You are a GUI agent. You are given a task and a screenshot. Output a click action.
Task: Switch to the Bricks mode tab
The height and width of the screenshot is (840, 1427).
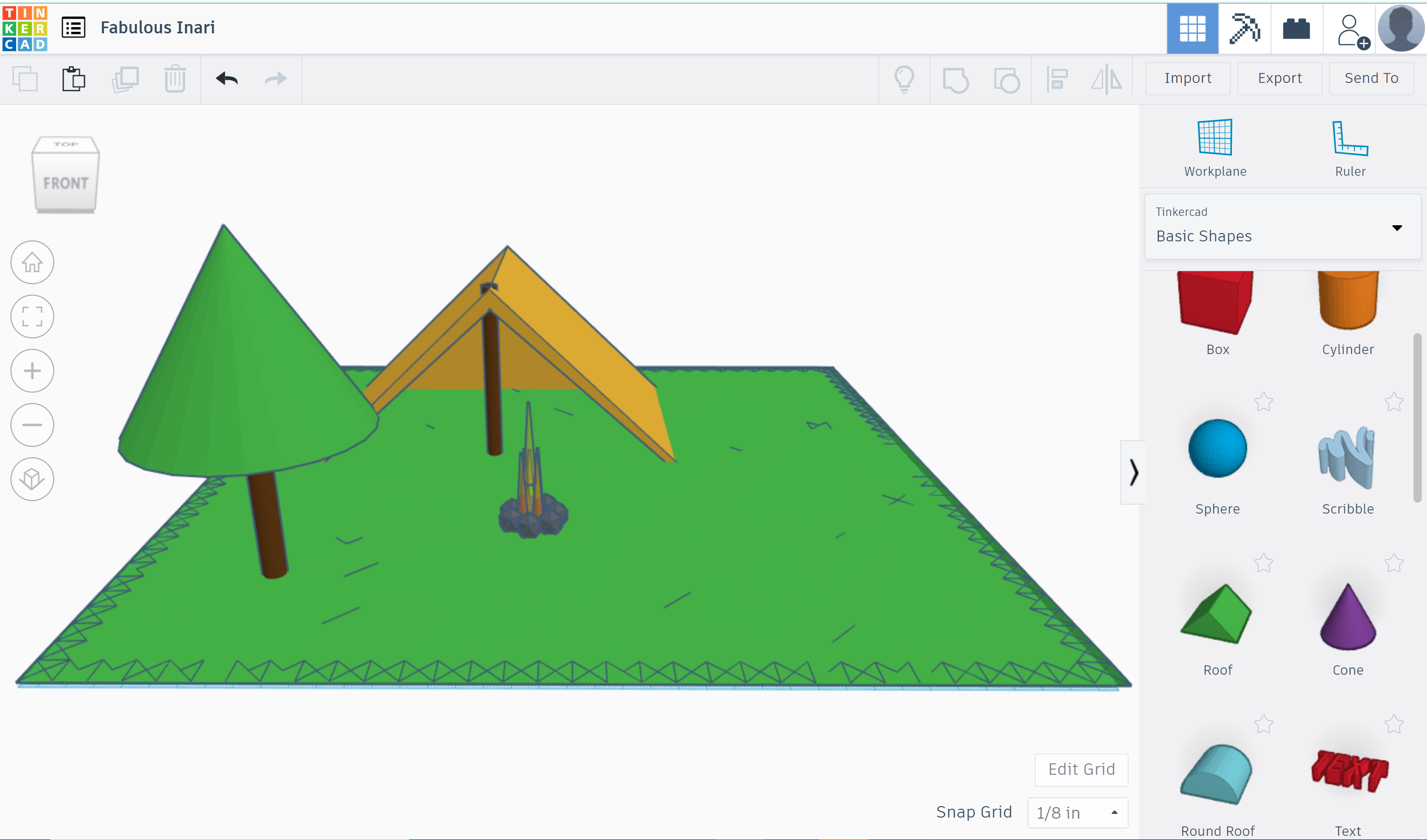tap(1296, 28)
